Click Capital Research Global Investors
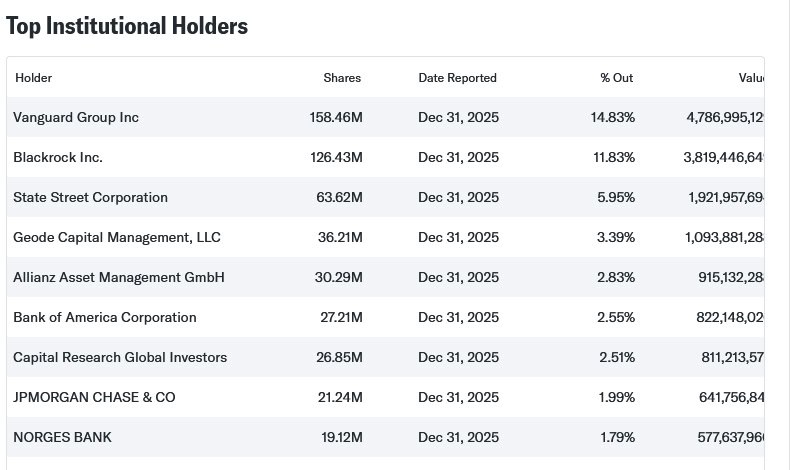The width and height of the screenshot is (792, 470). tap(120, 358)
